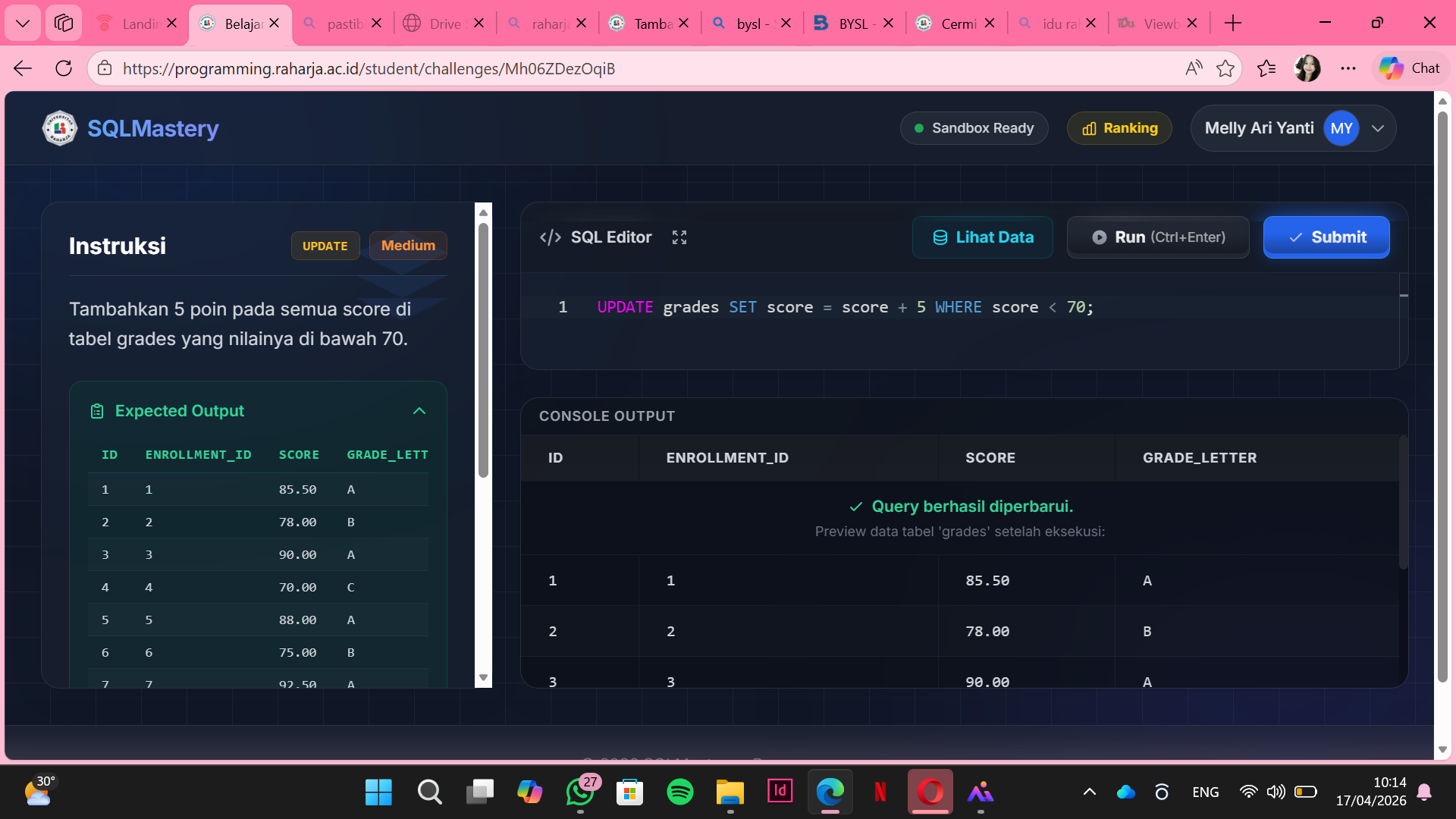This screenshot has width=1456, height=819.
Task: Open browser Settings and more menu
Action: (x=1348, y=68)
